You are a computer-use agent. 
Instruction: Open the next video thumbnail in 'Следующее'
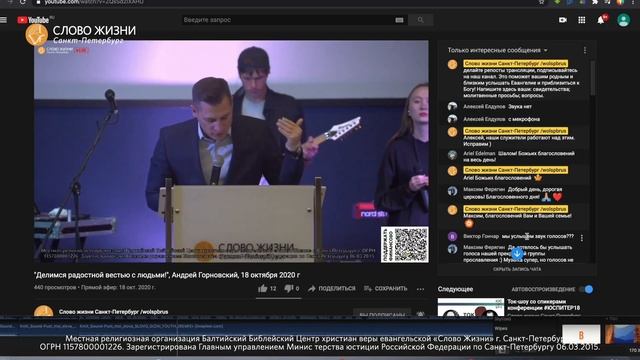click(471, 307)
